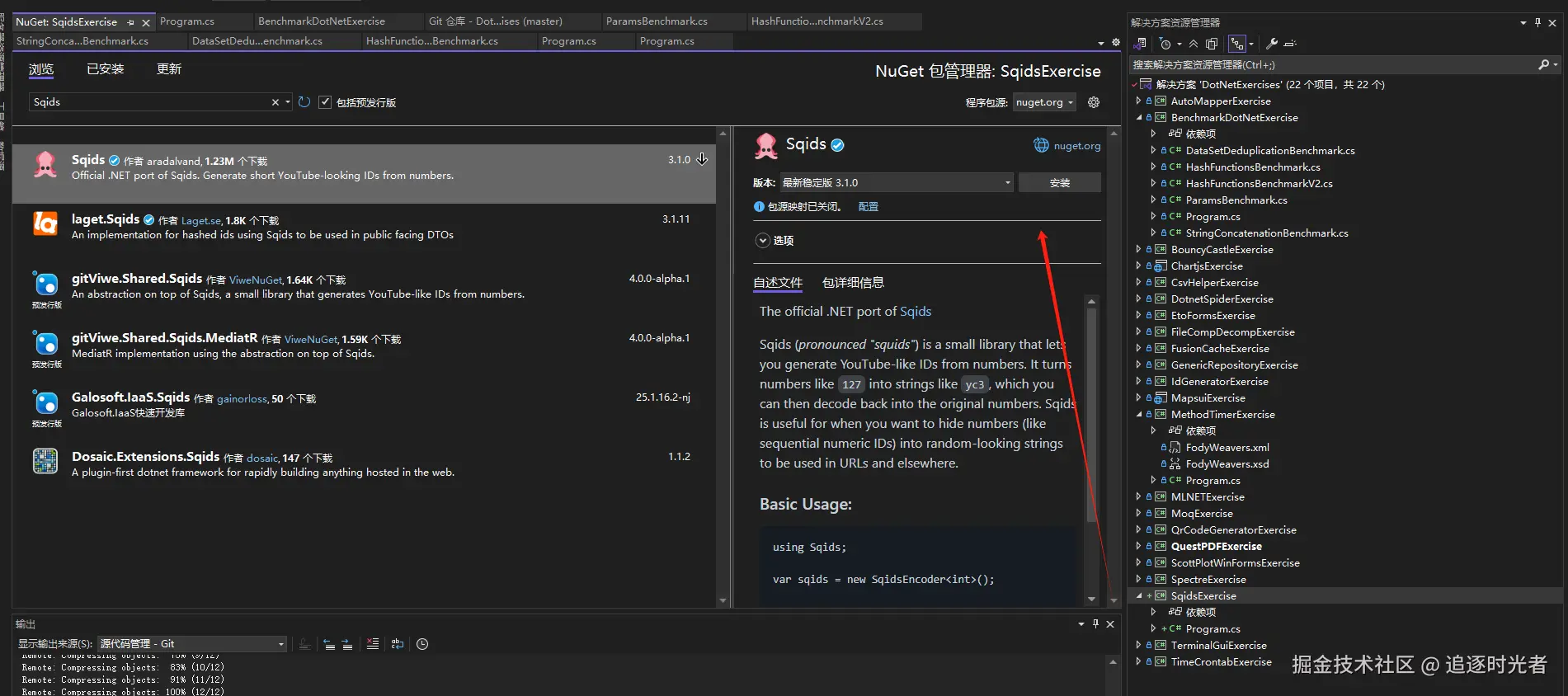
Task: Open the package source nuget.org dropdown
Action: pos(1045,102)
